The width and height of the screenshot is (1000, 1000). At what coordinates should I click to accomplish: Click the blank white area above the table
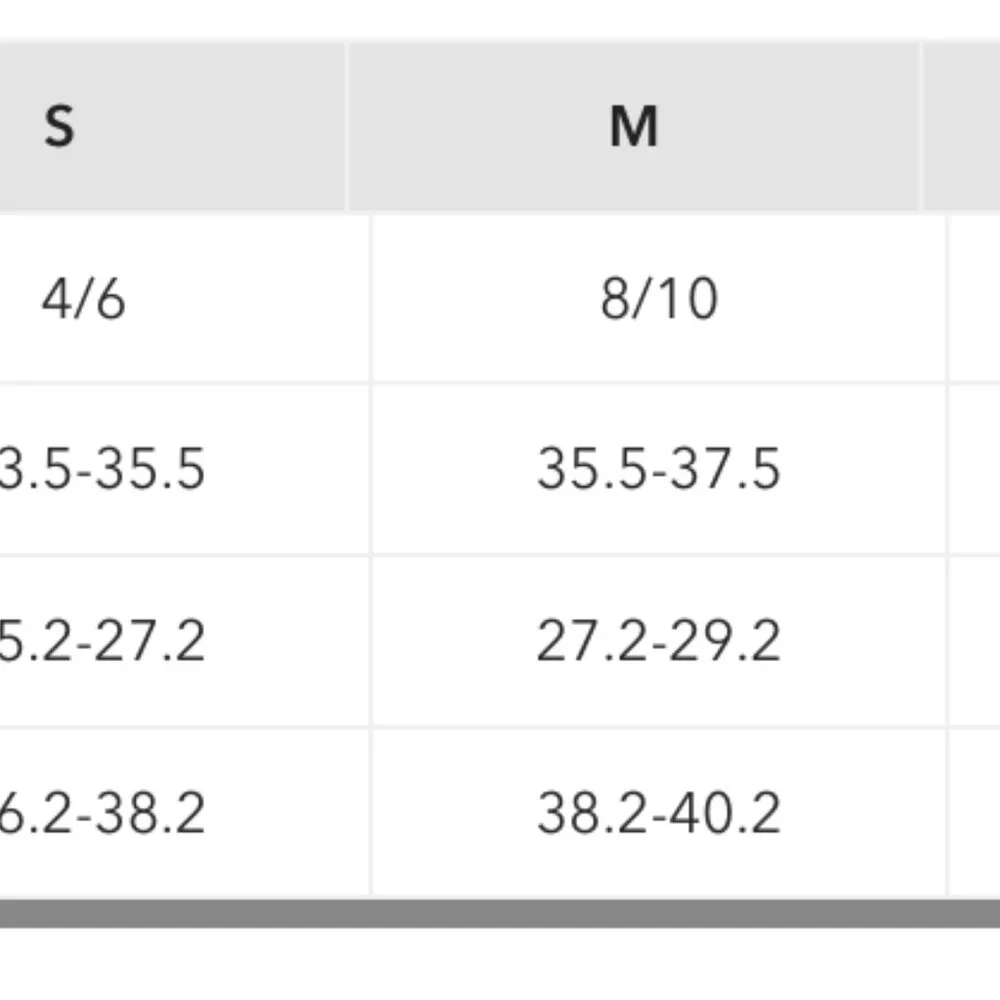pos(500,18)
